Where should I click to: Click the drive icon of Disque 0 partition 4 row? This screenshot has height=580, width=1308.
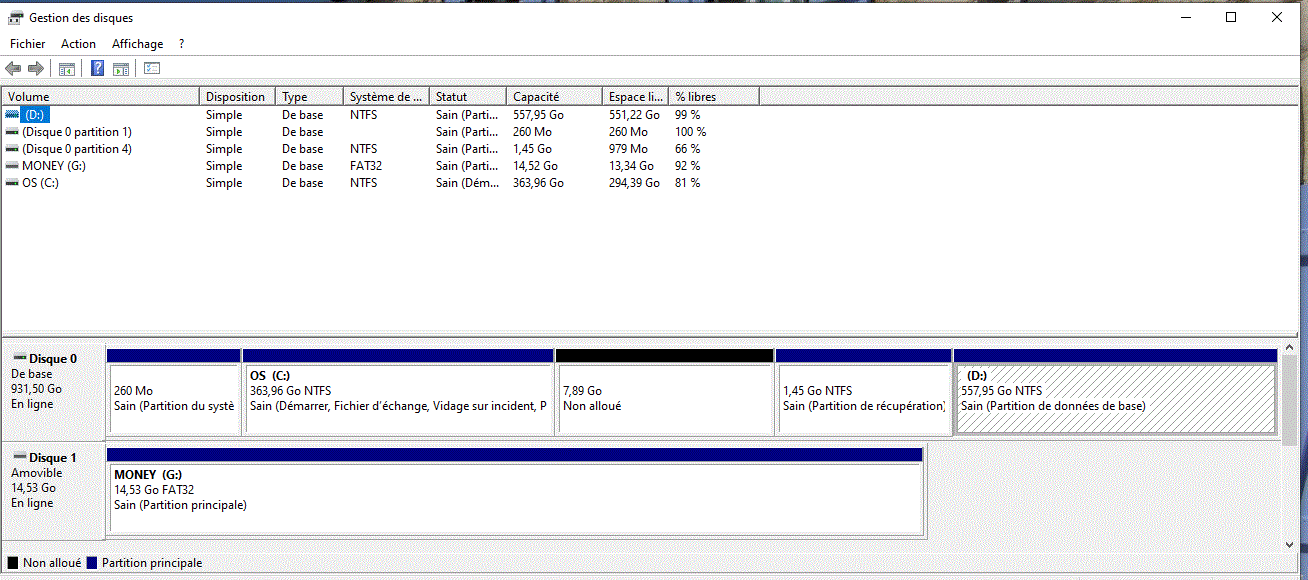click(x=12, y=149)
